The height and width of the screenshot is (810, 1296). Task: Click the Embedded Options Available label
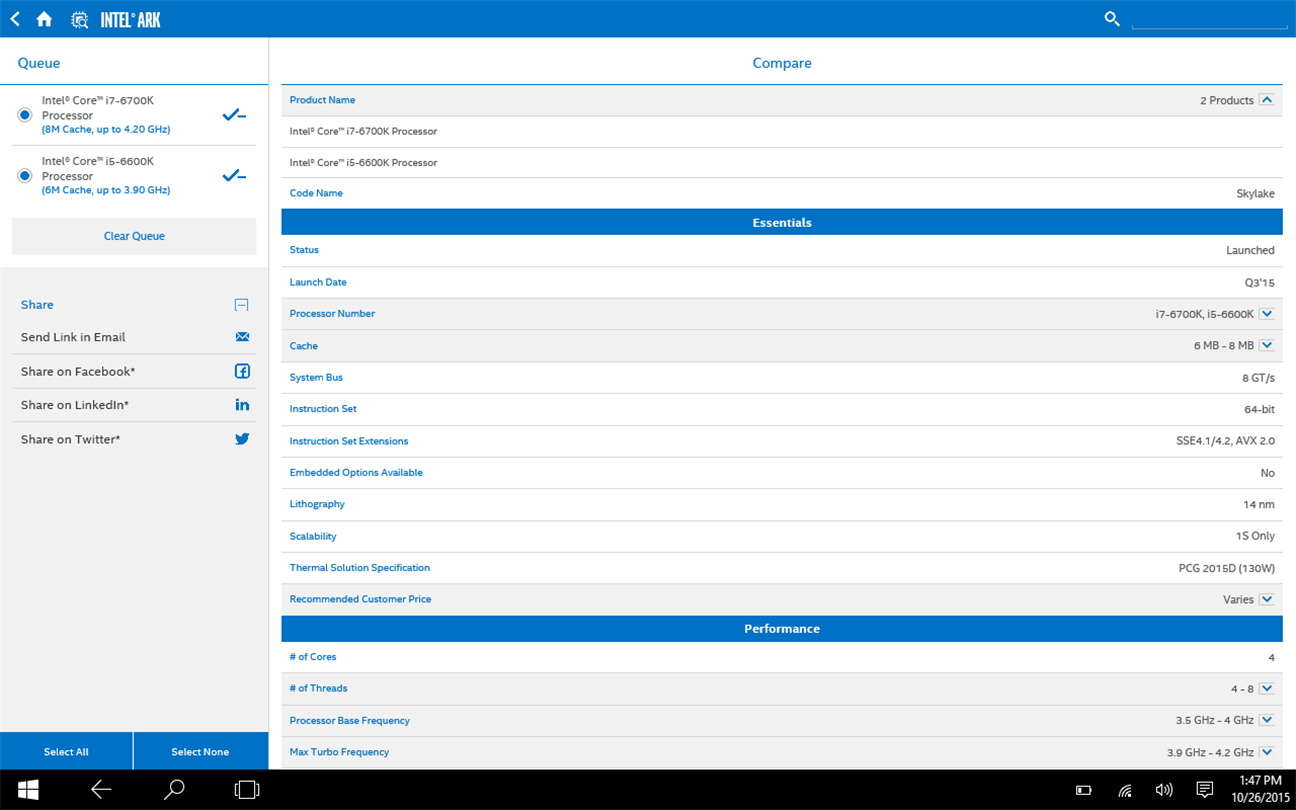(x=356, y=472)
